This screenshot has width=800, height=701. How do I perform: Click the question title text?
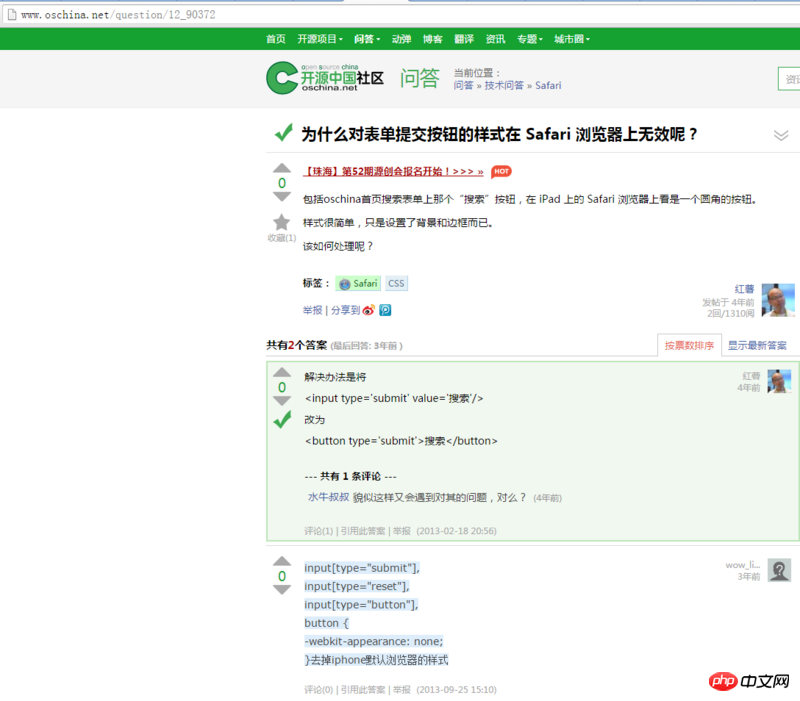[499, 134]
